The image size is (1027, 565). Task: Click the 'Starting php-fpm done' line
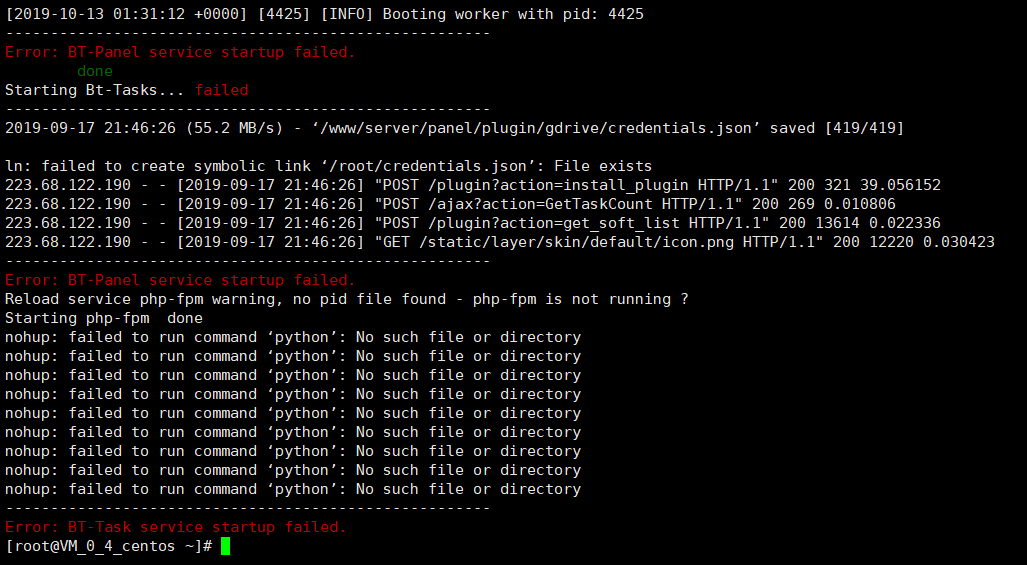tap(103, 318)
